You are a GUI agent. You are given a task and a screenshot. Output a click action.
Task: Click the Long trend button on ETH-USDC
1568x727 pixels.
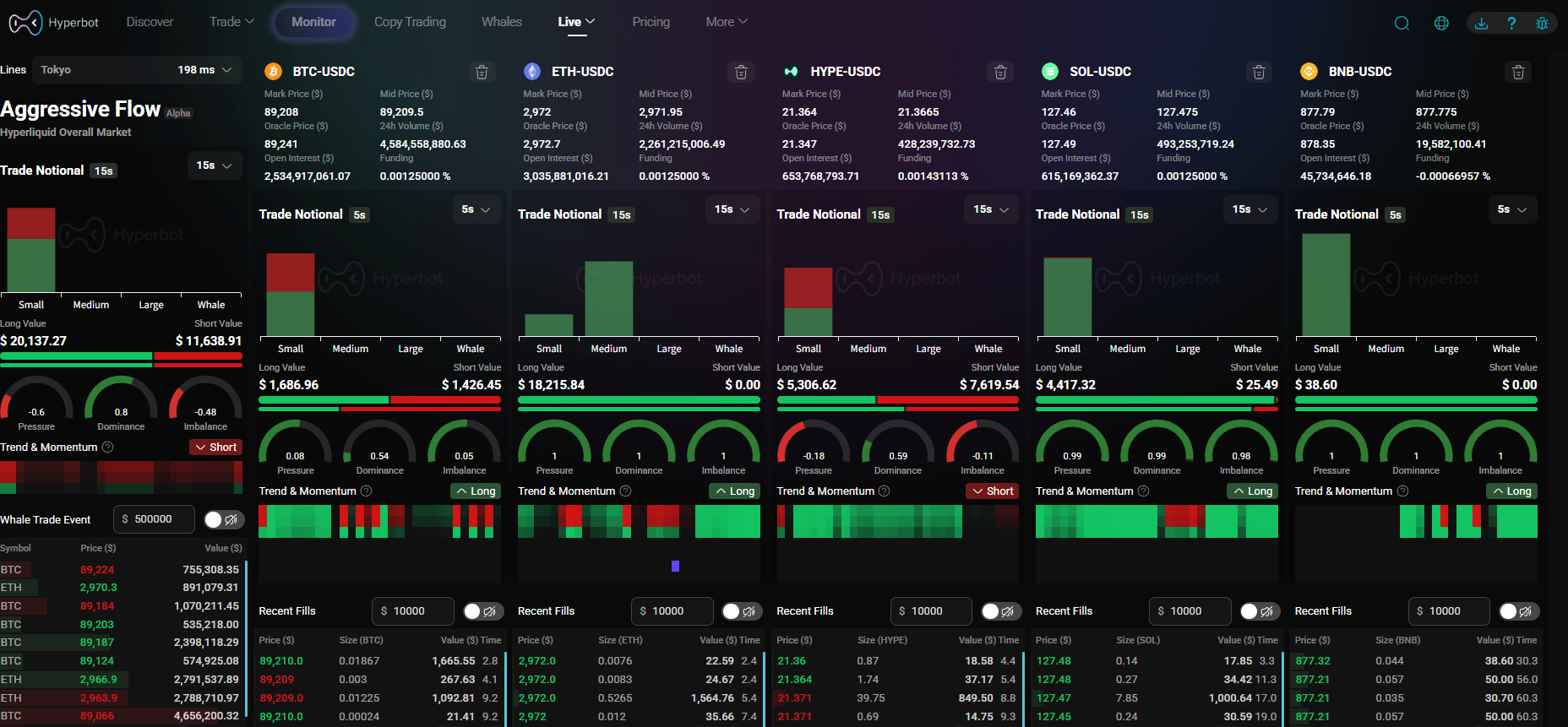point(734,491)
